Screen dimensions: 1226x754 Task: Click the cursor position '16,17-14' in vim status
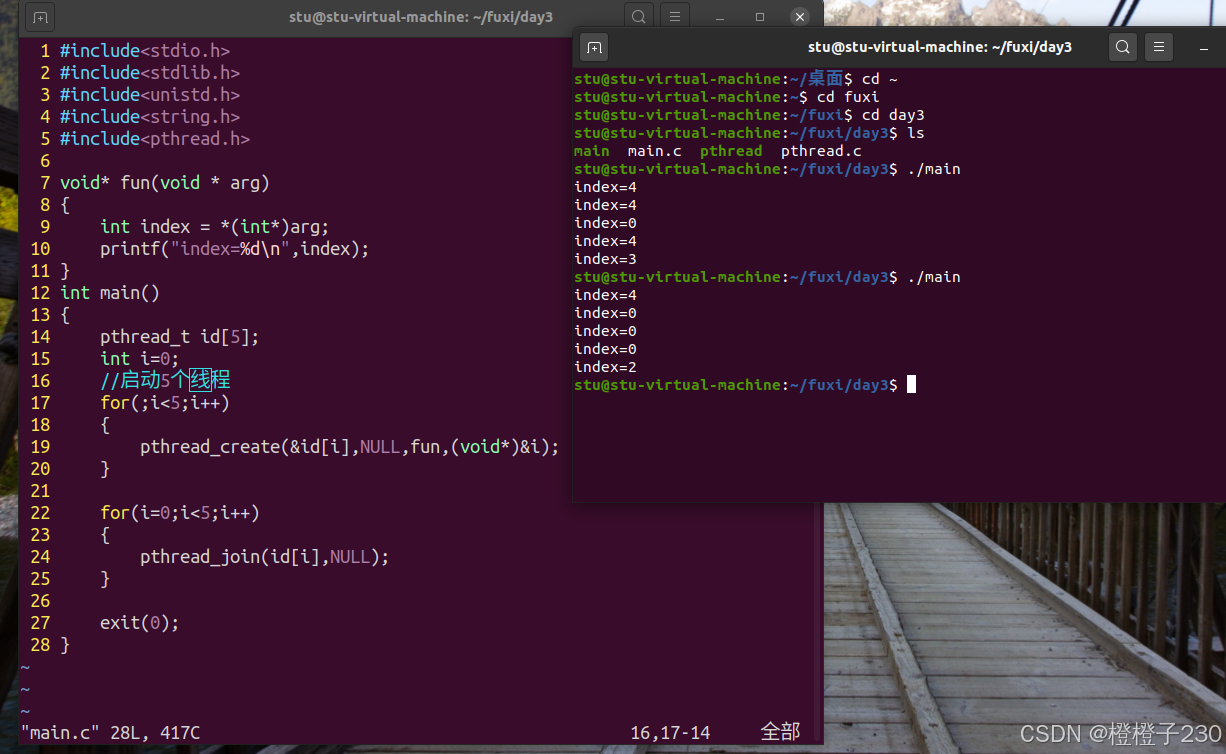(670, 733)
